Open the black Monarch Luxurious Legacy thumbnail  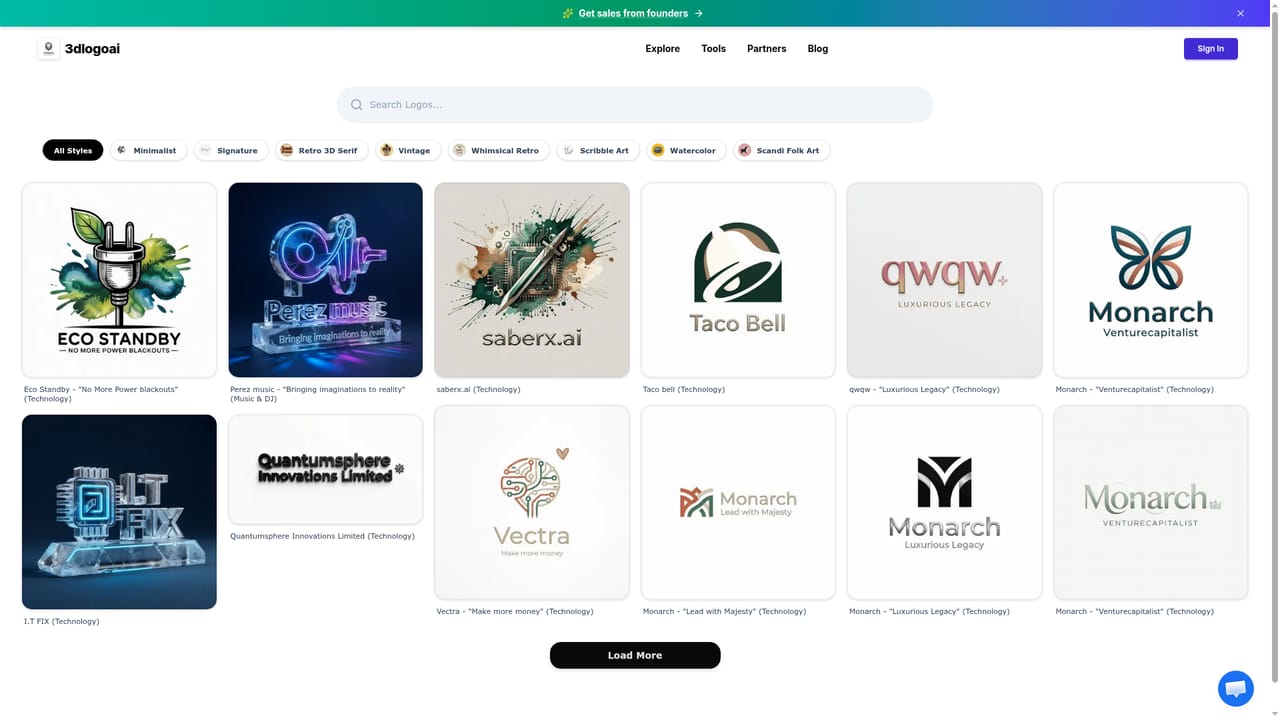(945, 502)
